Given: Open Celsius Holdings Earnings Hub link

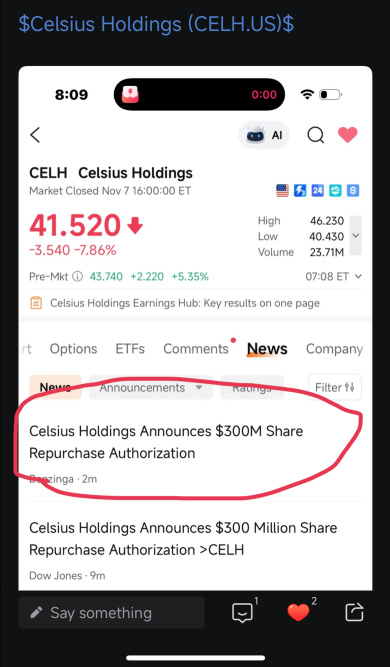Looking at the screenshot, I should pyautogui.click(x=185, y=303).
